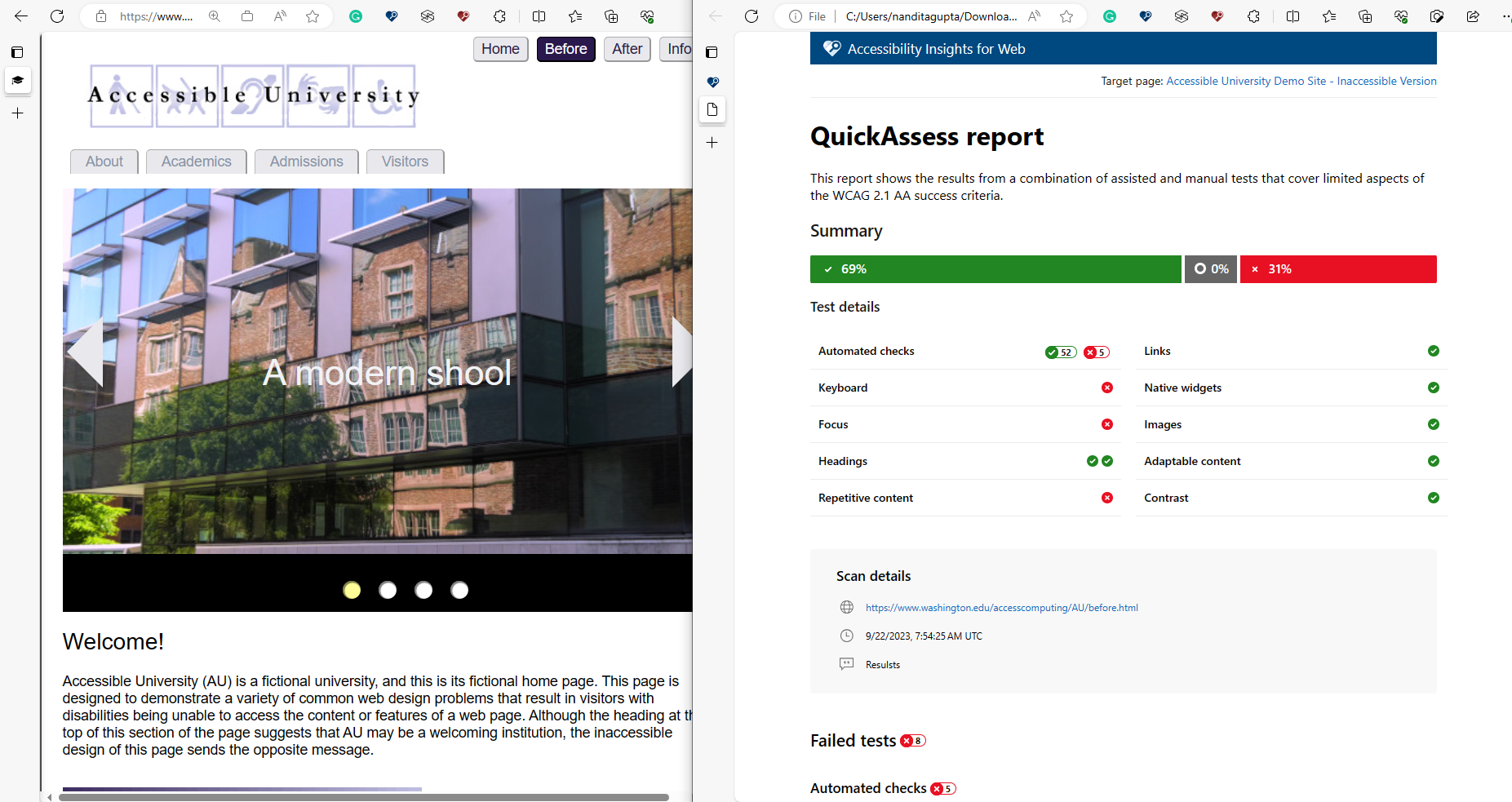Viewport: 1512px width, 802px height.
Task: Open Extensions puzzle icon in left window
Action: [x=499, y=16]
